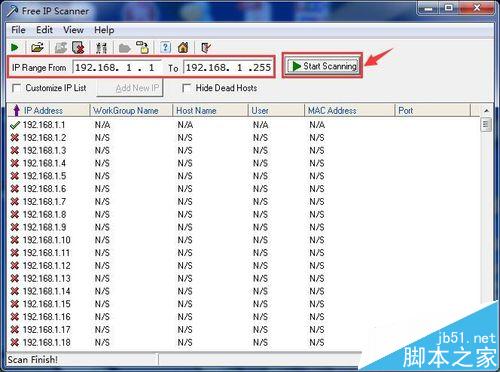
Task: Click the Start Scanning button
Action: [x=322, y=66]
